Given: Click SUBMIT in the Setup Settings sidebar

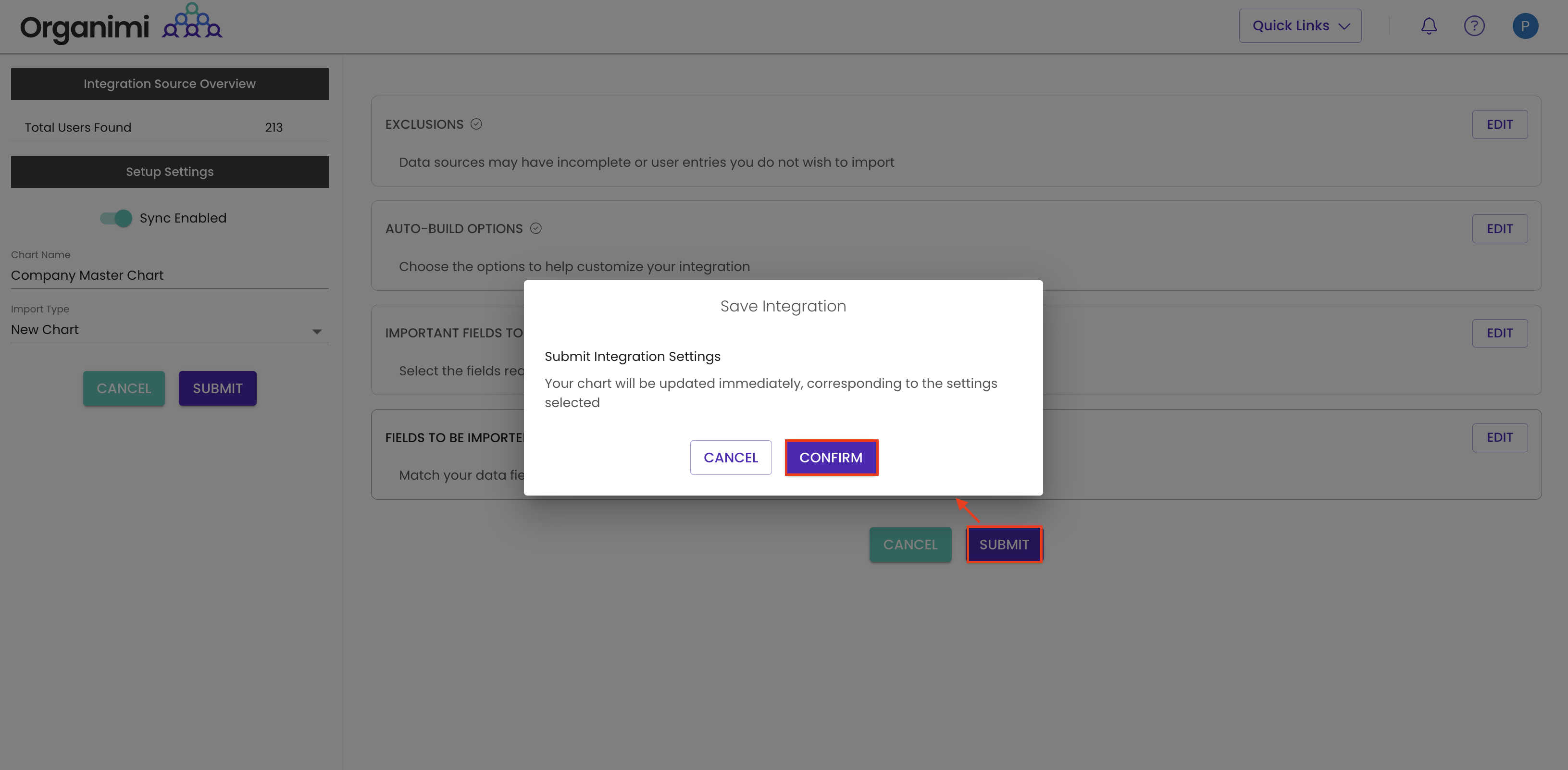Looking at the screenshot, I should [217, 388].
